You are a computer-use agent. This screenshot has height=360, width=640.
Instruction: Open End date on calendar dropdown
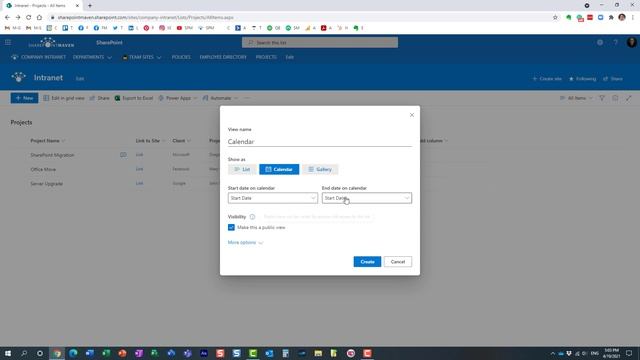367,198
